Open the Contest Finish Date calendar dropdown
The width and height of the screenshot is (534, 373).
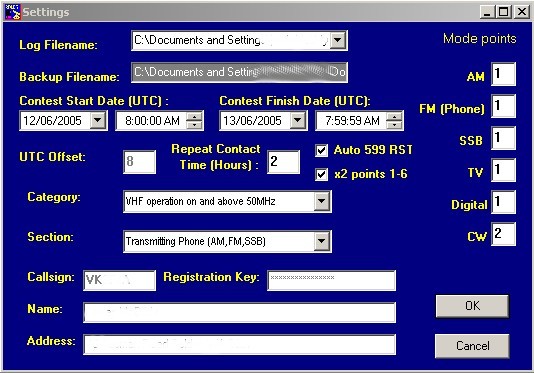pos(298,120)
